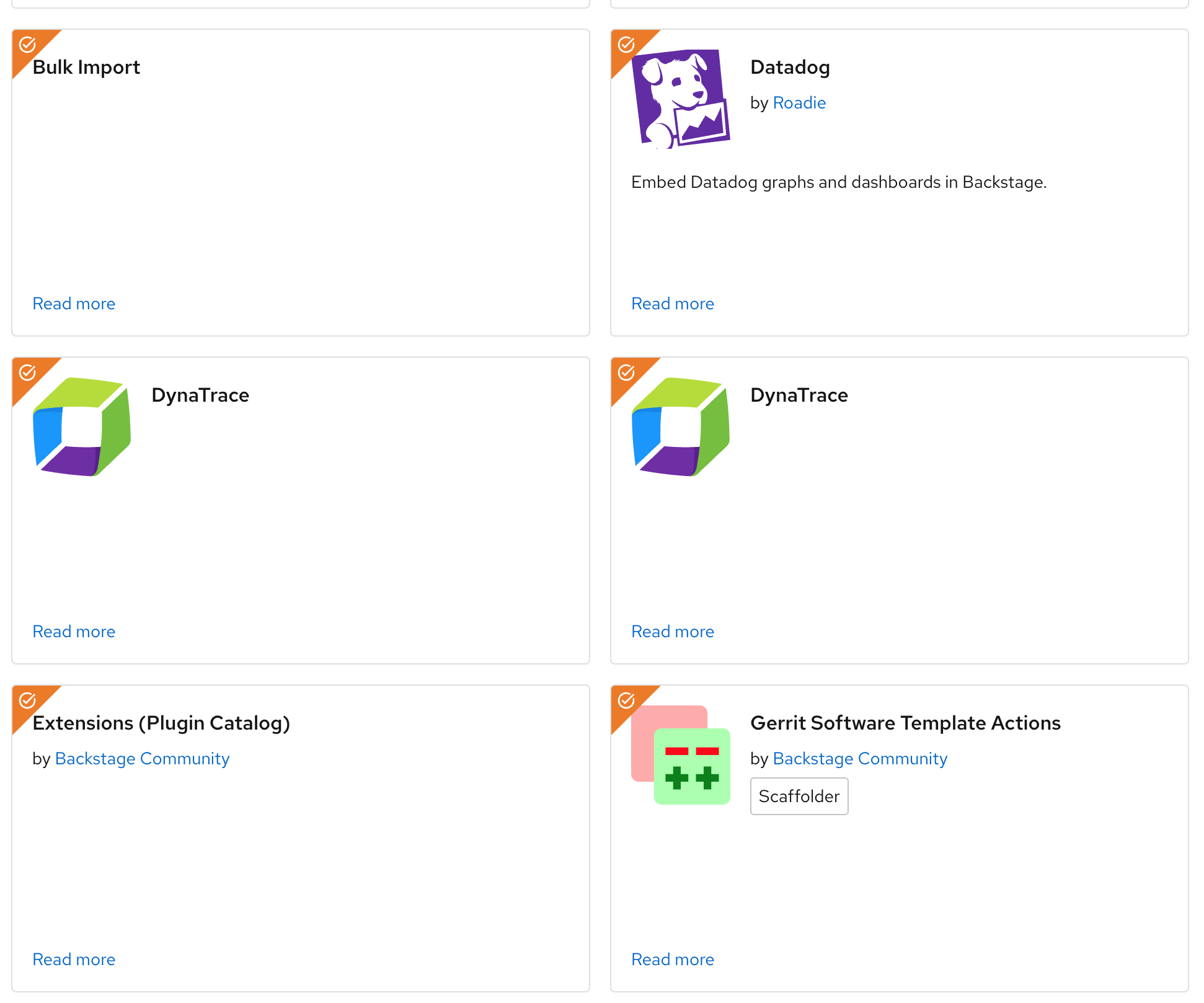Open Read more for Gerrit Software Template Actions
1204x1003 pixels.
coord(673,960)
